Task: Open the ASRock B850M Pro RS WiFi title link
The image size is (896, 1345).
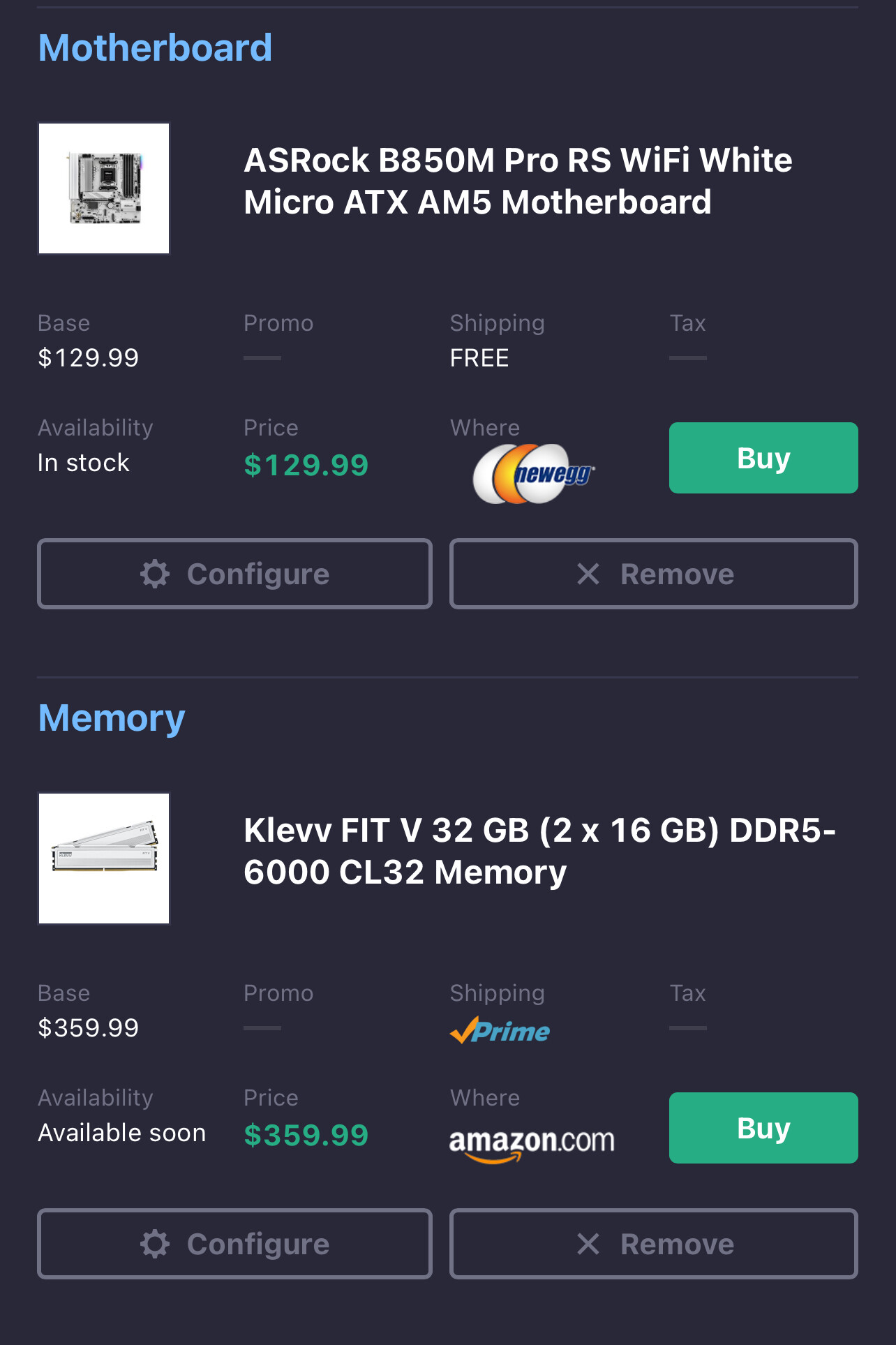Action: coord(518,181)
